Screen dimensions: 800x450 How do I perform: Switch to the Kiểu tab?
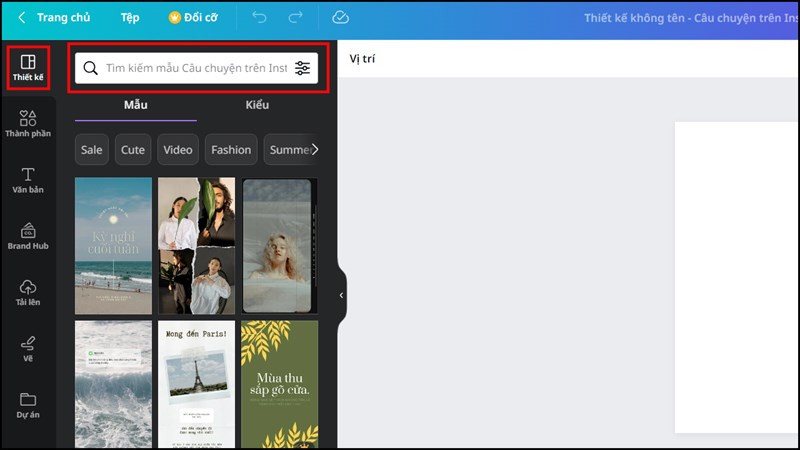257,105
